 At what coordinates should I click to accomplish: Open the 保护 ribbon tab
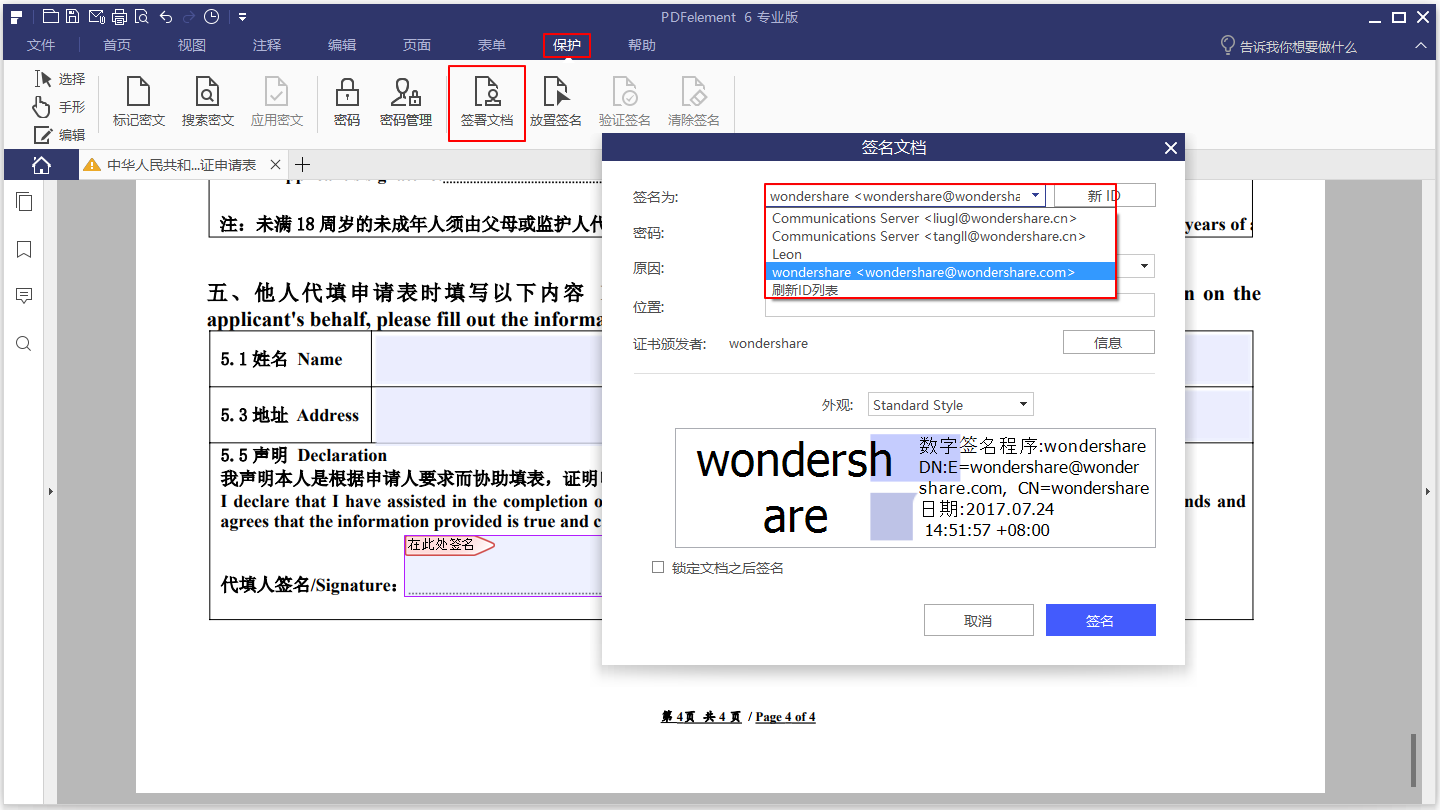[x=567, y=45]
